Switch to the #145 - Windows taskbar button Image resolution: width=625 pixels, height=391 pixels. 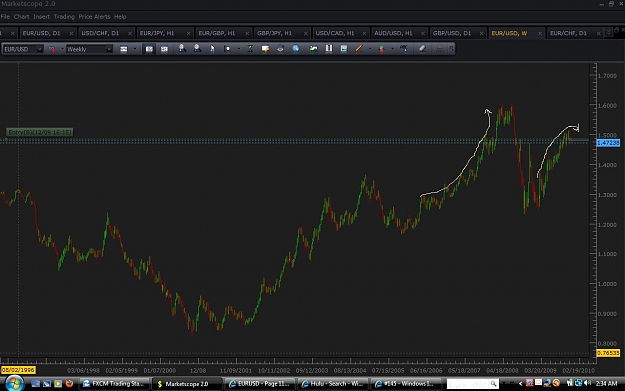point(407,384)
